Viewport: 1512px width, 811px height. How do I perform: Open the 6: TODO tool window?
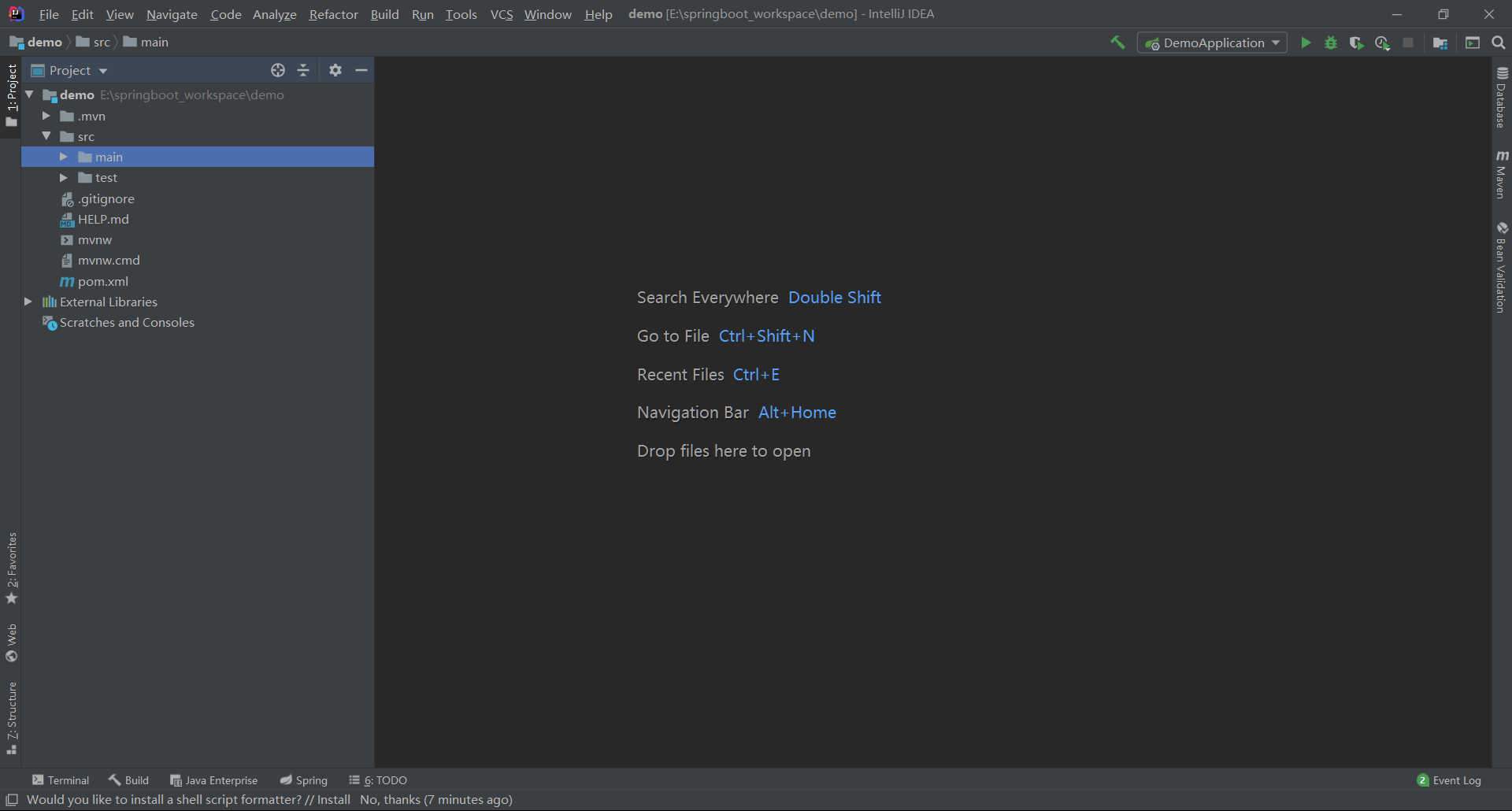(x=378, y=780)
